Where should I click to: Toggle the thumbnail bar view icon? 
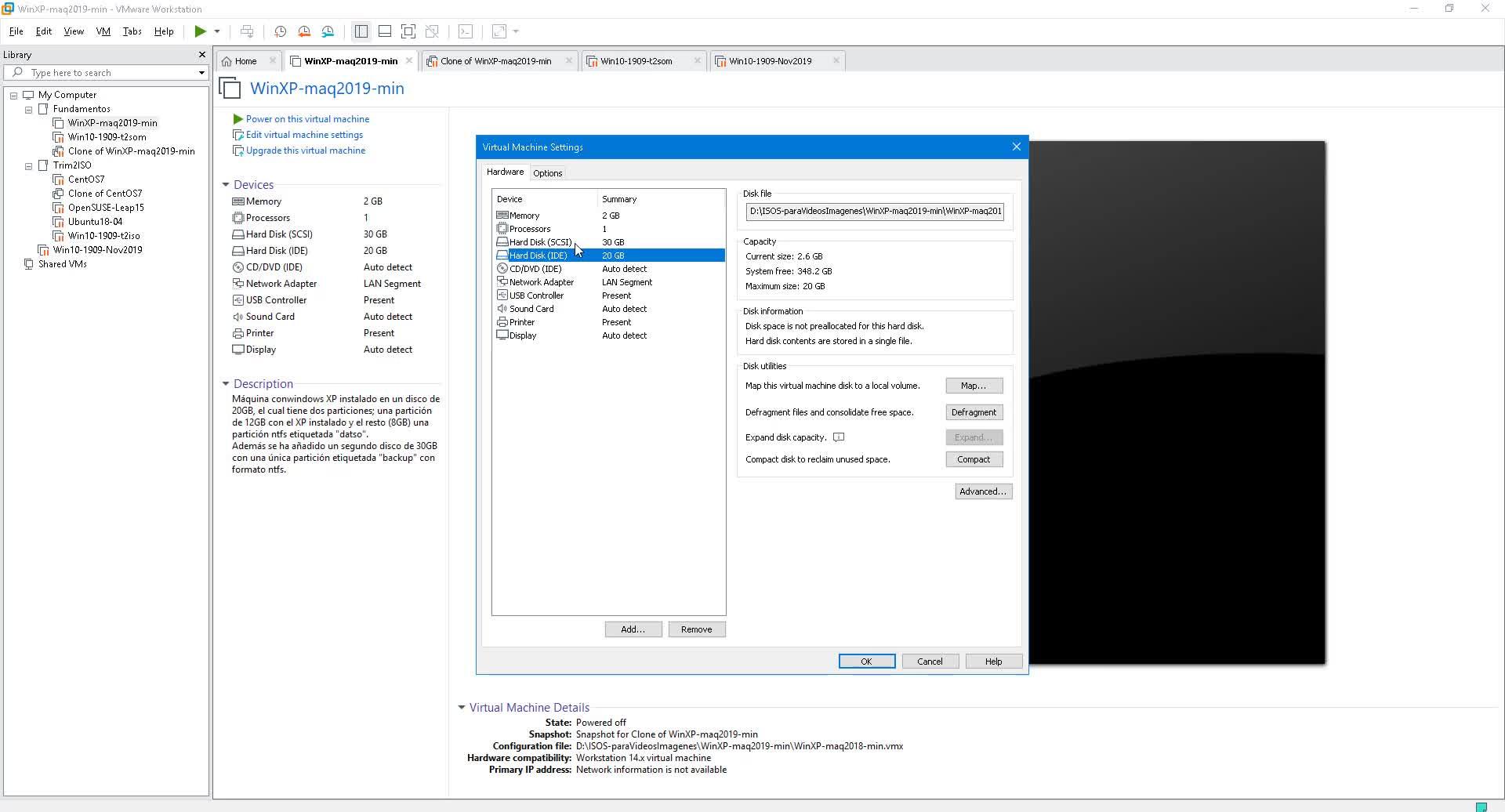(x=384, y=31)
